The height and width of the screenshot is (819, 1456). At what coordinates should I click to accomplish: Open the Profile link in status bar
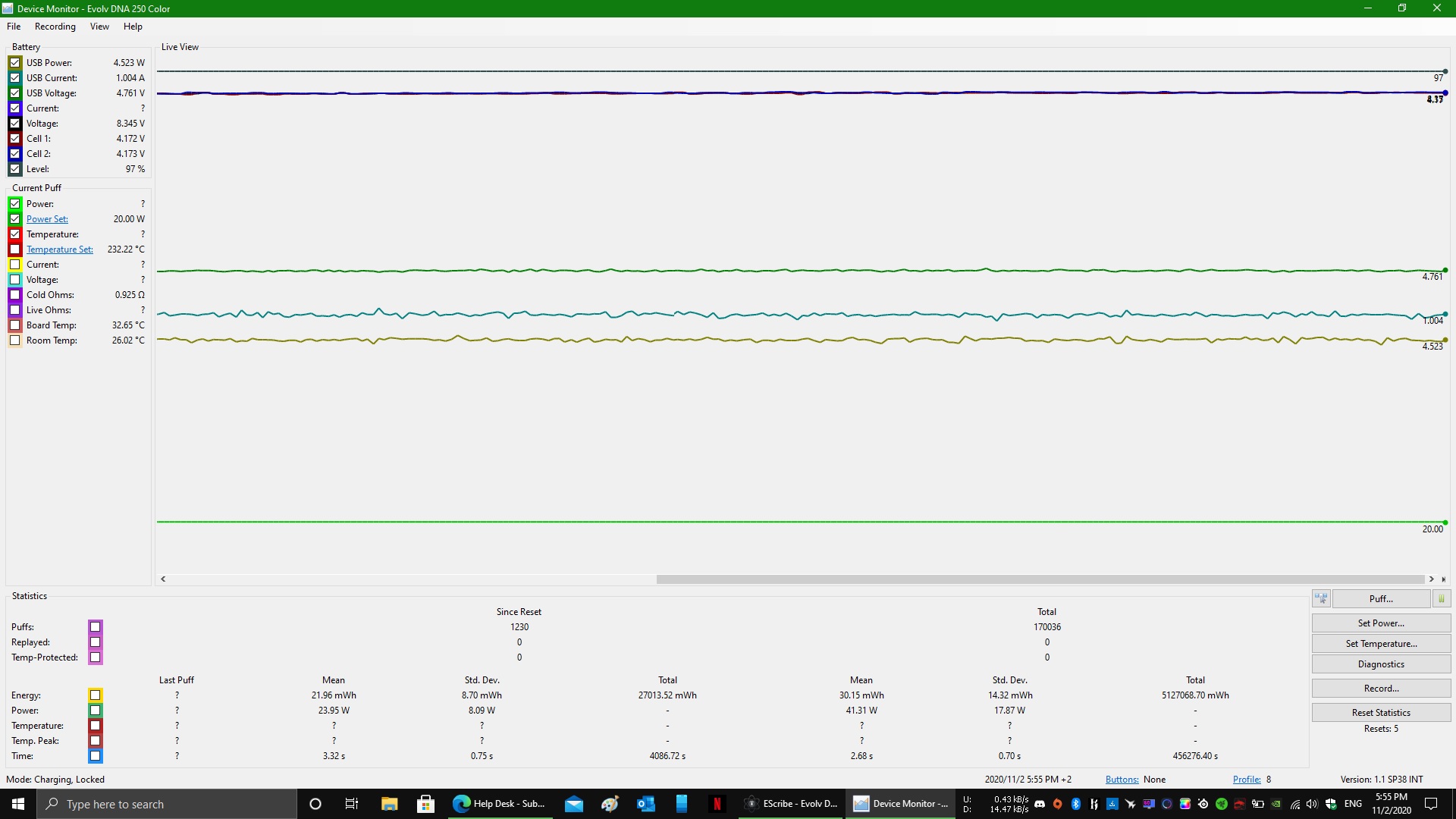1246,780
